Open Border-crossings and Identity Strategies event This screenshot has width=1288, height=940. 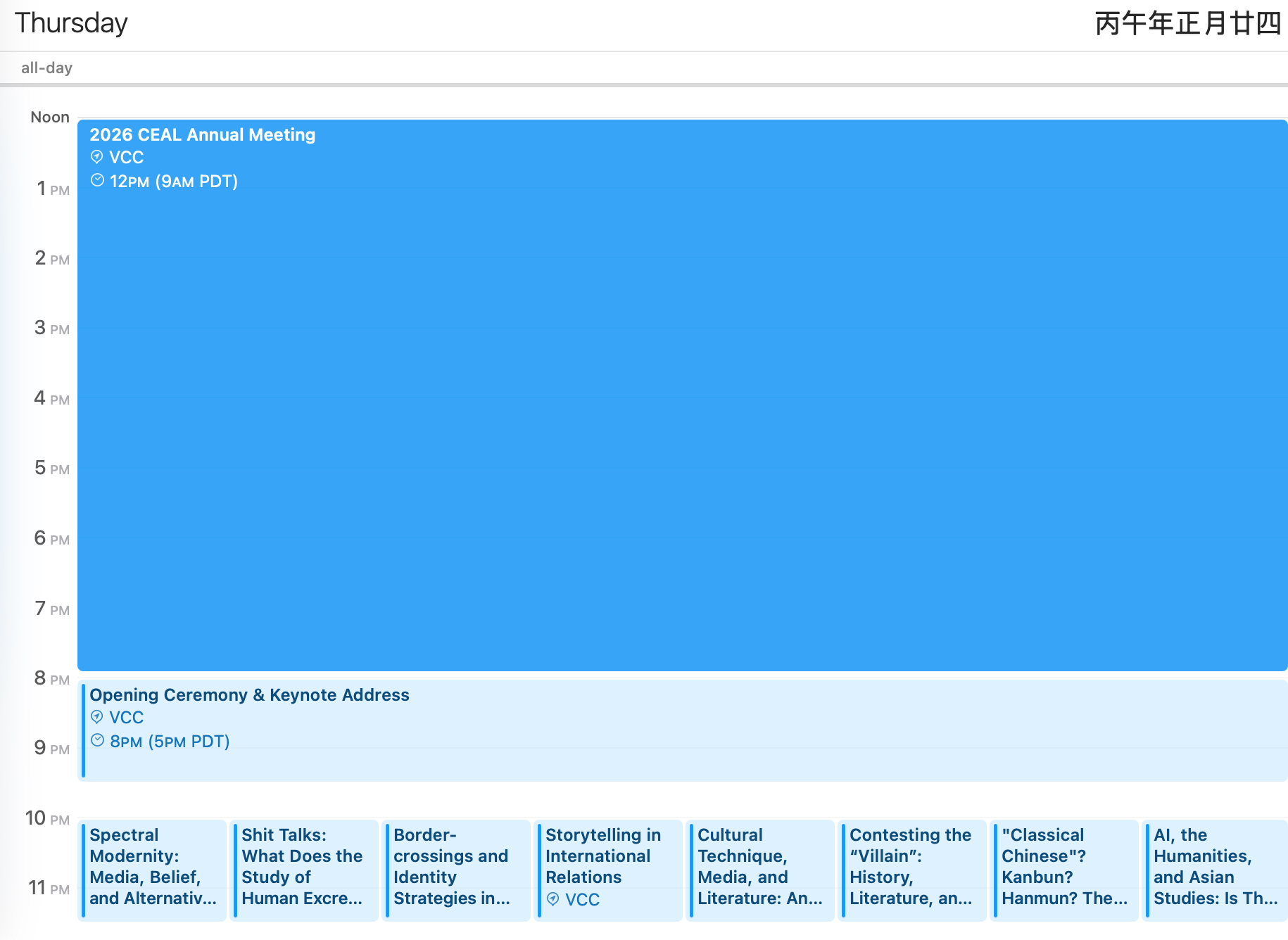pos(457,867)
